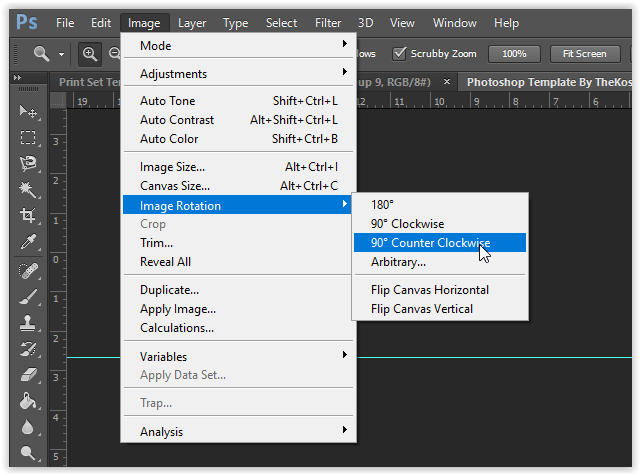
Task: Open the Select menu
Action: click(281, 23)
